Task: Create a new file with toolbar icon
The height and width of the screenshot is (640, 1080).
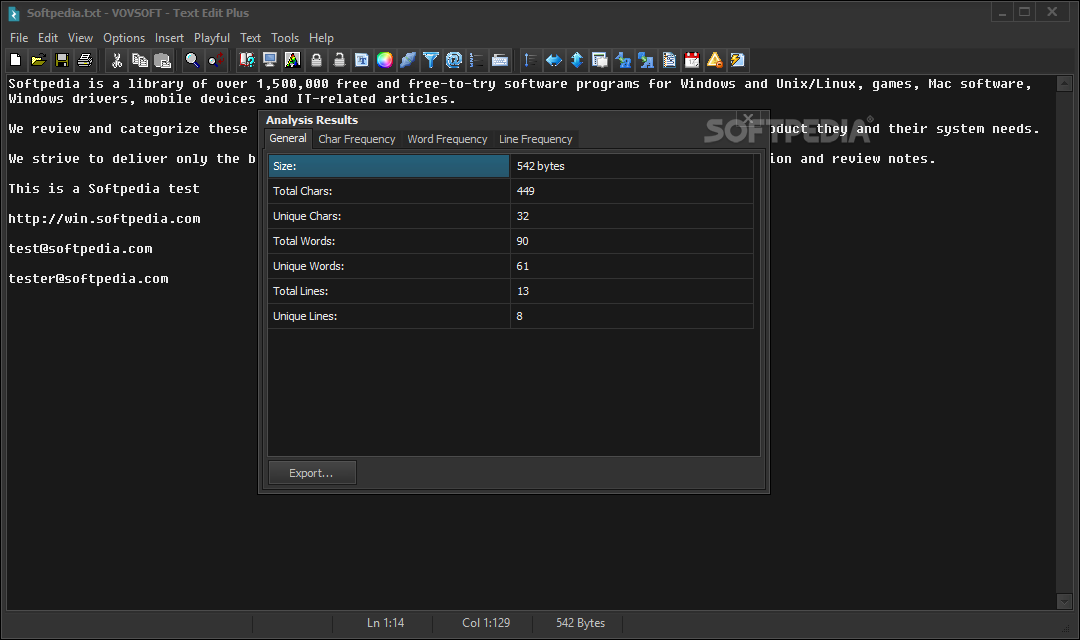Action: pos(15,61)
